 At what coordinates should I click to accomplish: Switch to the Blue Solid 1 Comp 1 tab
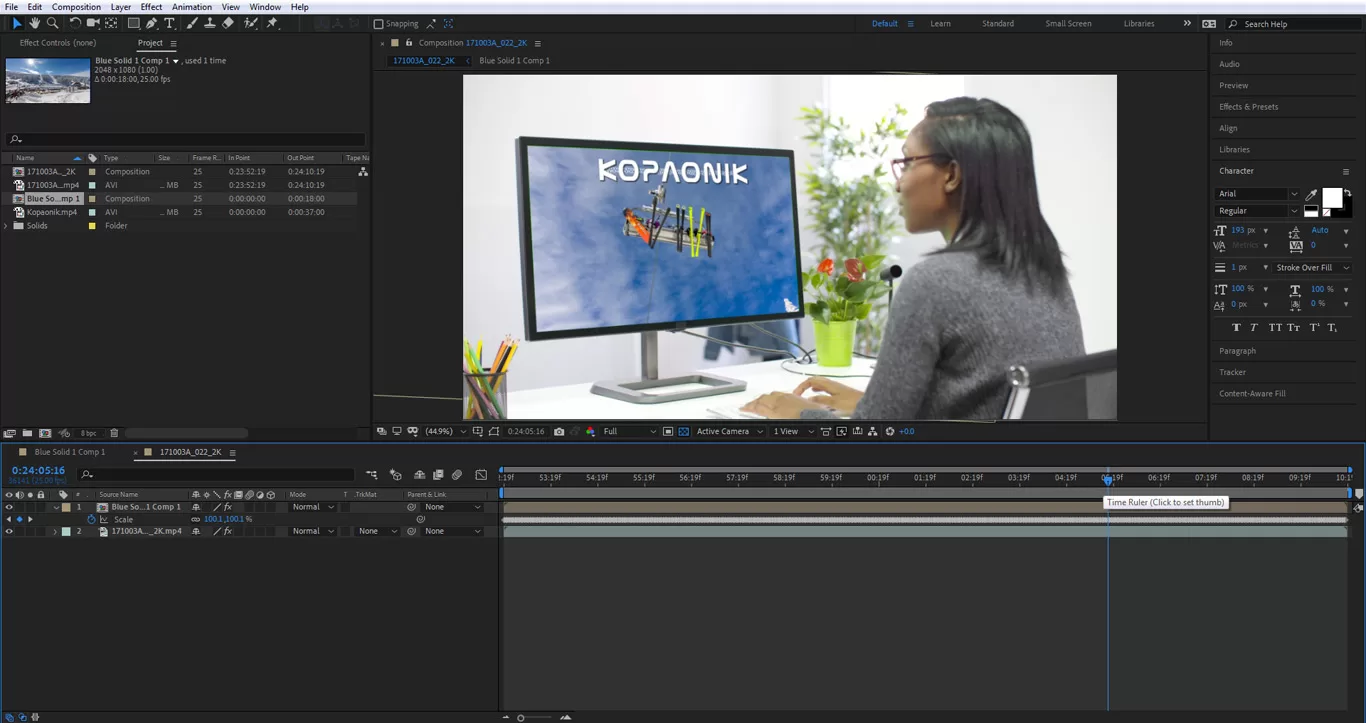pos(68,452)
